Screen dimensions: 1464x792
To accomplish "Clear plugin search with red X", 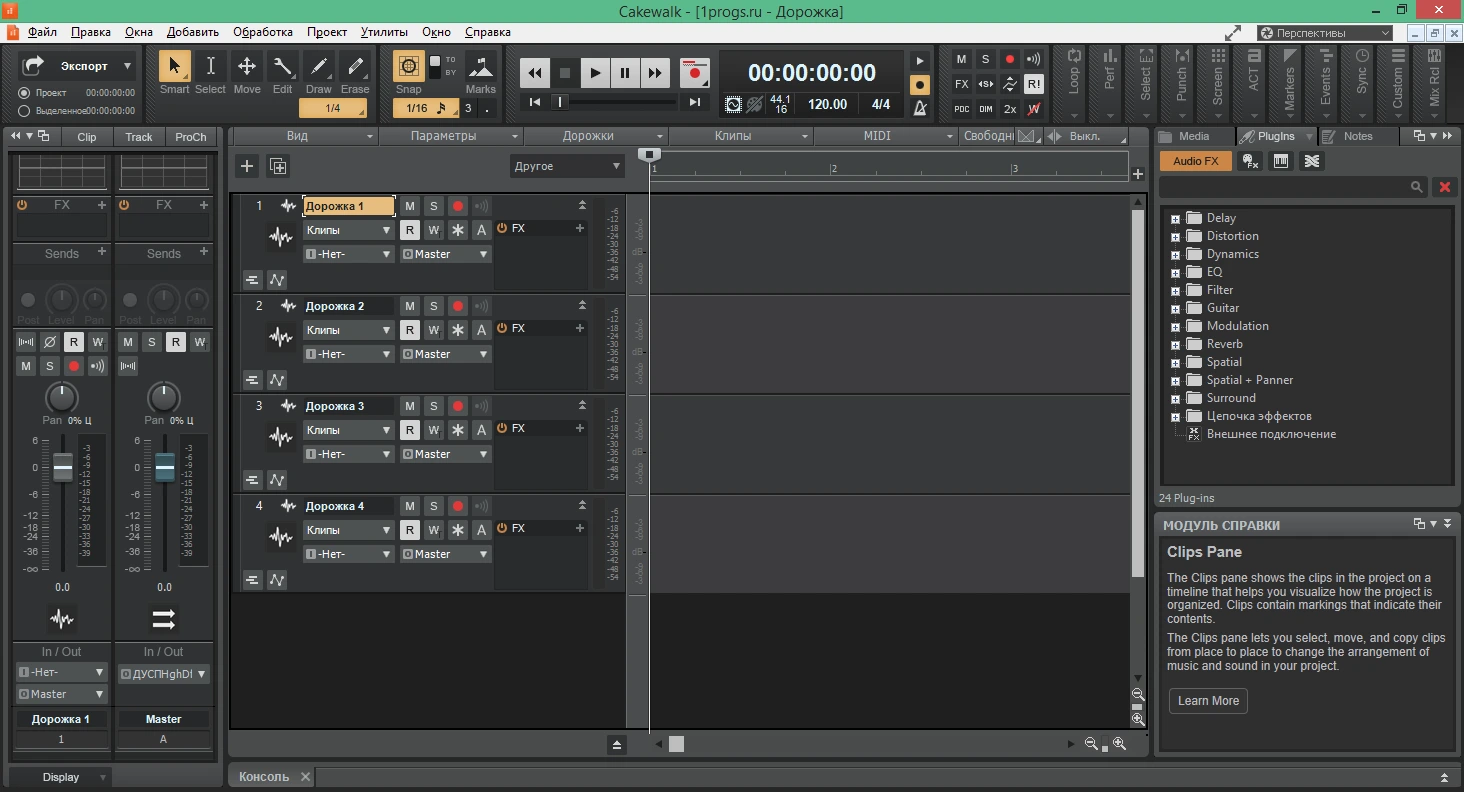I will click(x=1444, y=187).
